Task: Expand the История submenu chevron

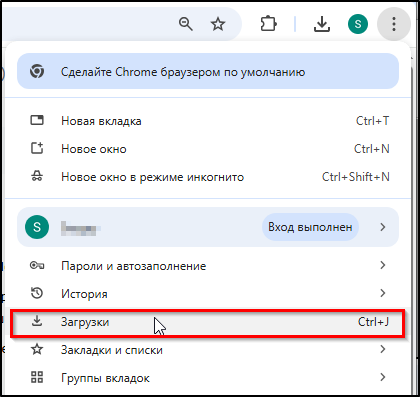Action: 383,293
